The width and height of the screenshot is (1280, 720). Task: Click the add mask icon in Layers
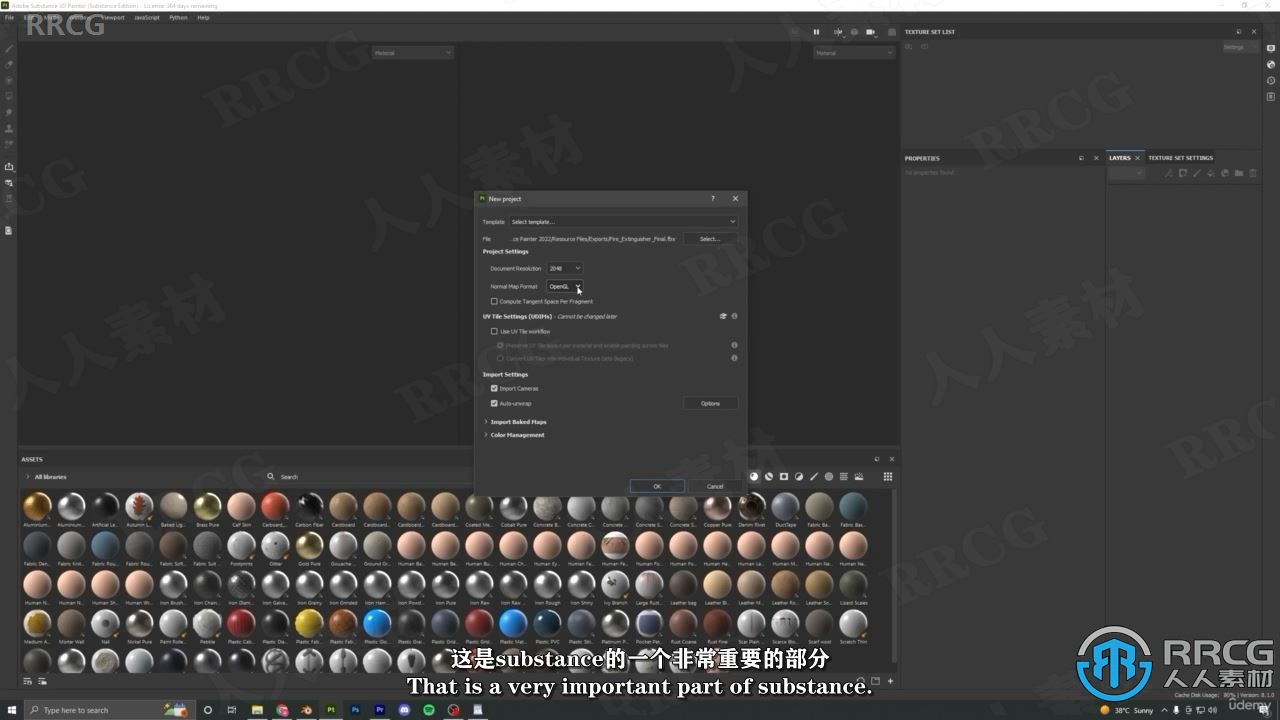pos(1182,173)
